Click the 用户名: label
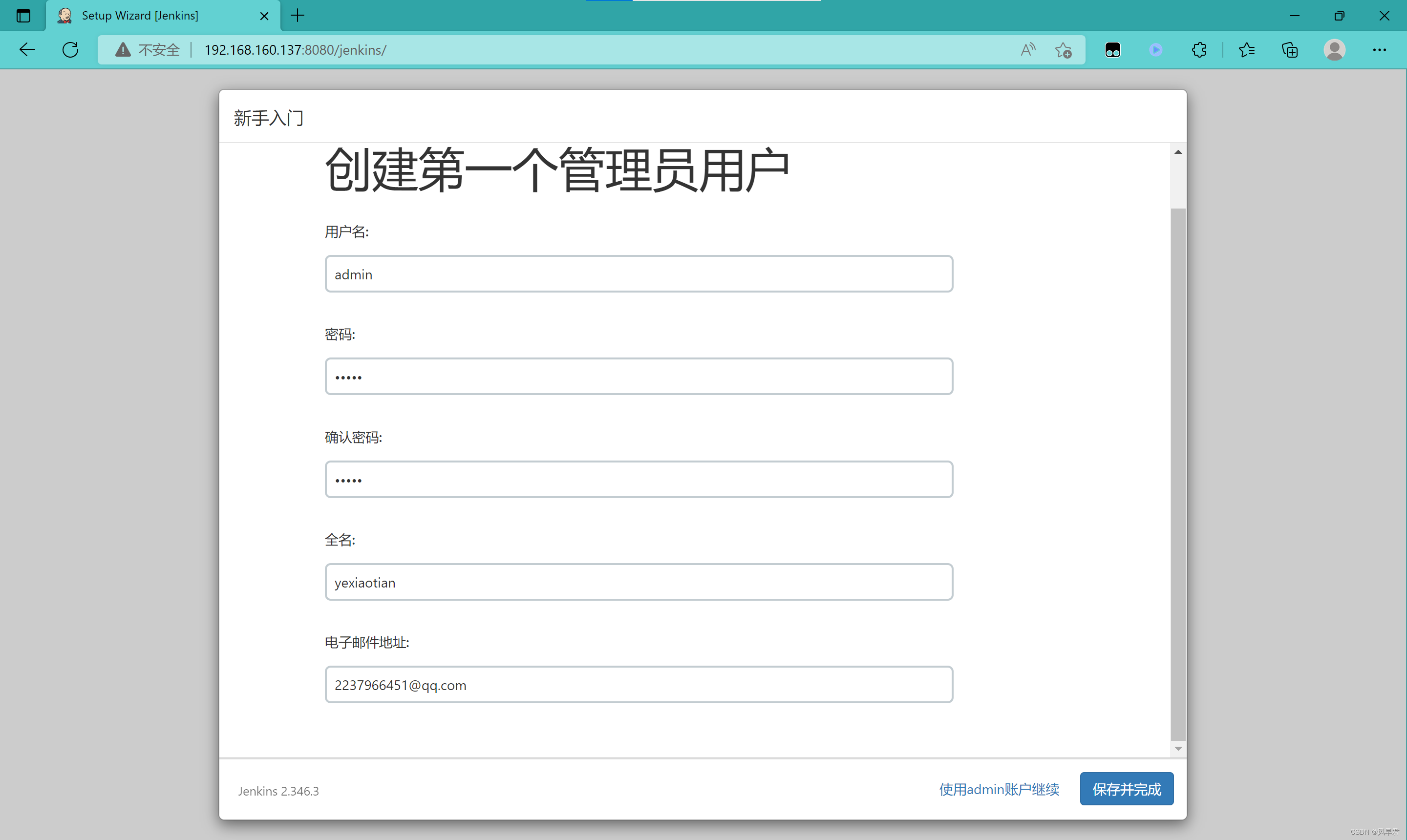Image resolution: width=1407 pixels, height=840 pixels. pyautogui.click(x=346, y=231)
